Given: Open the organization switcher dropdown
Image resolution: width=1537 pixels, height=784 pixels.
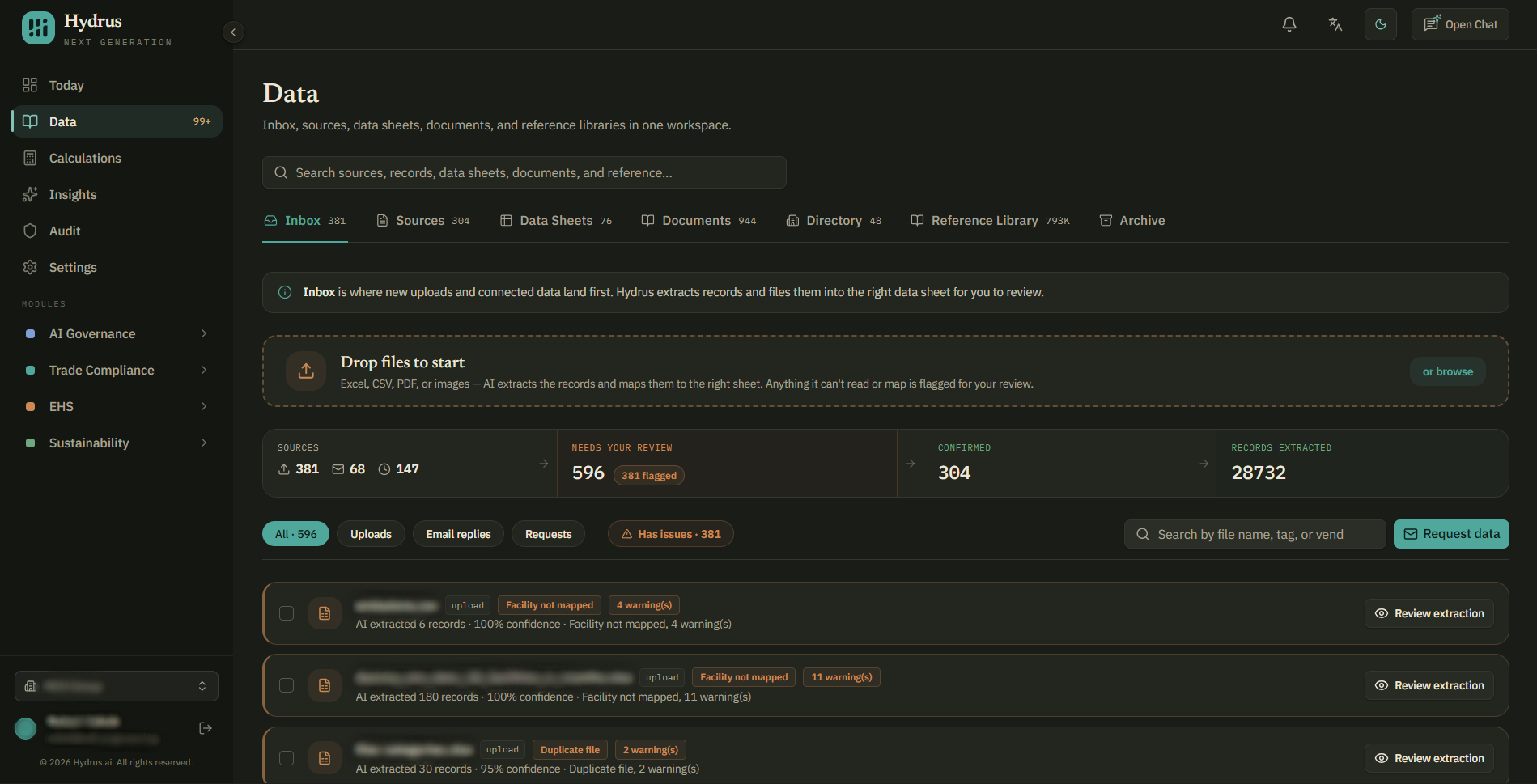Looking at the screenshot, I should pyautogui.click(x=117, y=686).
